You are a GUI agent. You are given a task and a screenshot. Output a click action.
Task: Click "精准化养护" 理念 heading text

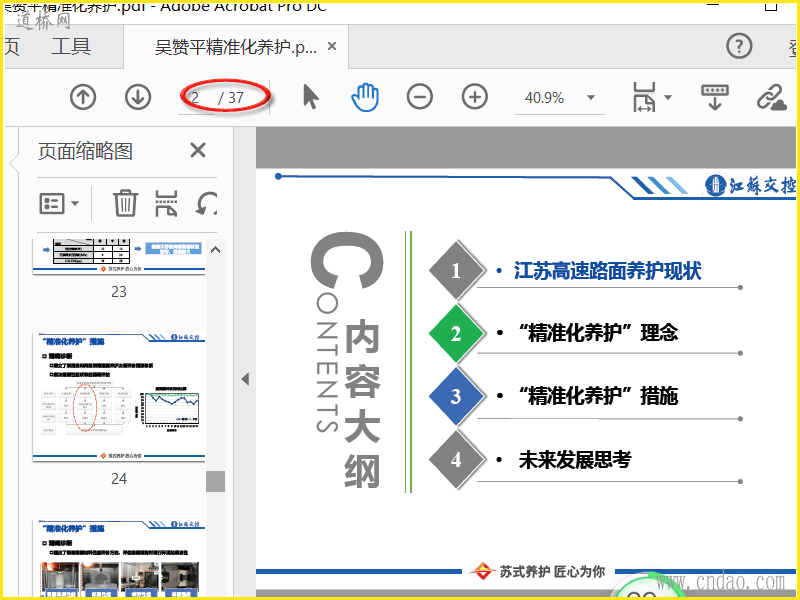coord(598,333)
